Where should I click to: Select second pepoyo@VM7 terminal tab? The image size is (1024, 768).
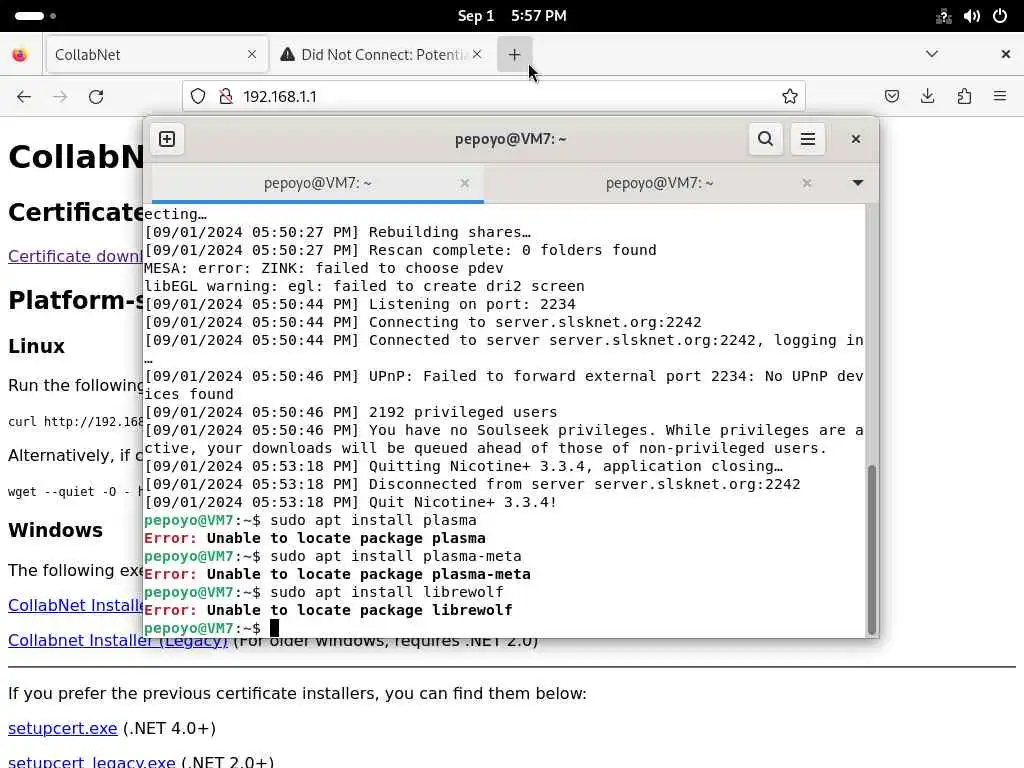(x=660, y=184)
